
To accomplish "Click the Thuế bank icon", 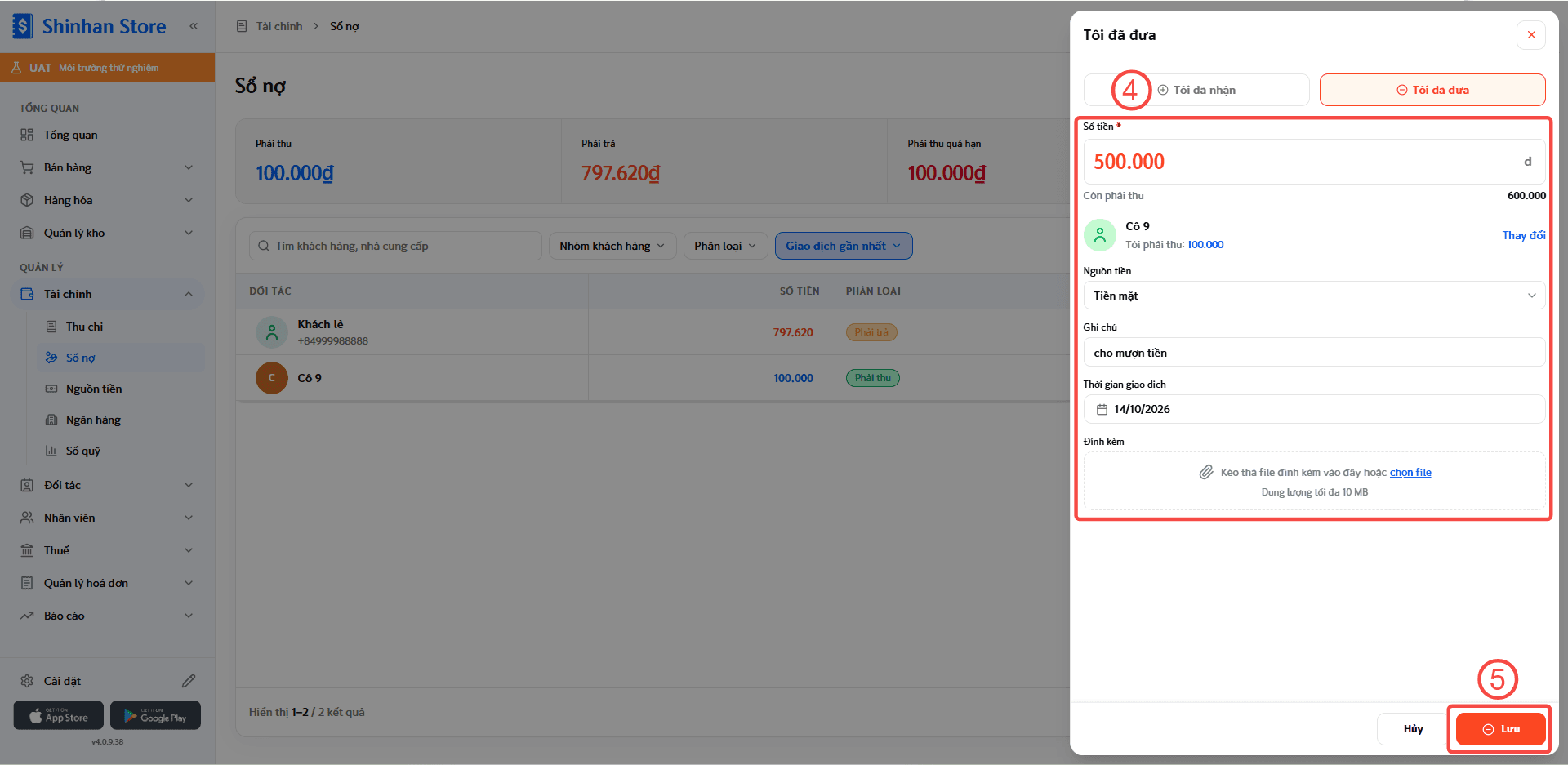I will coord(27,550).
